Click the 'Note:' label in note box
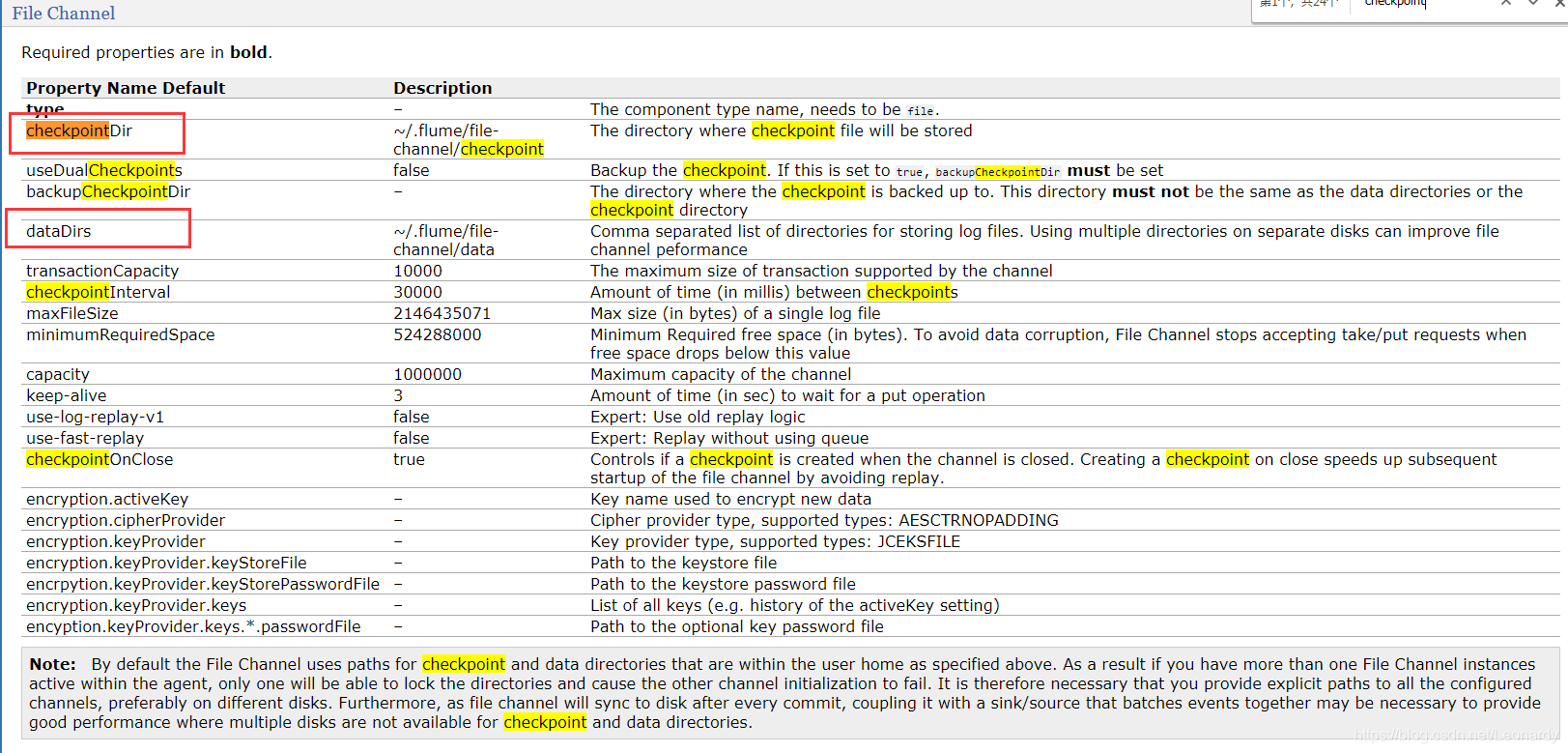Image resolution: width=1568 pixels, height=753 pixels. 52,664
